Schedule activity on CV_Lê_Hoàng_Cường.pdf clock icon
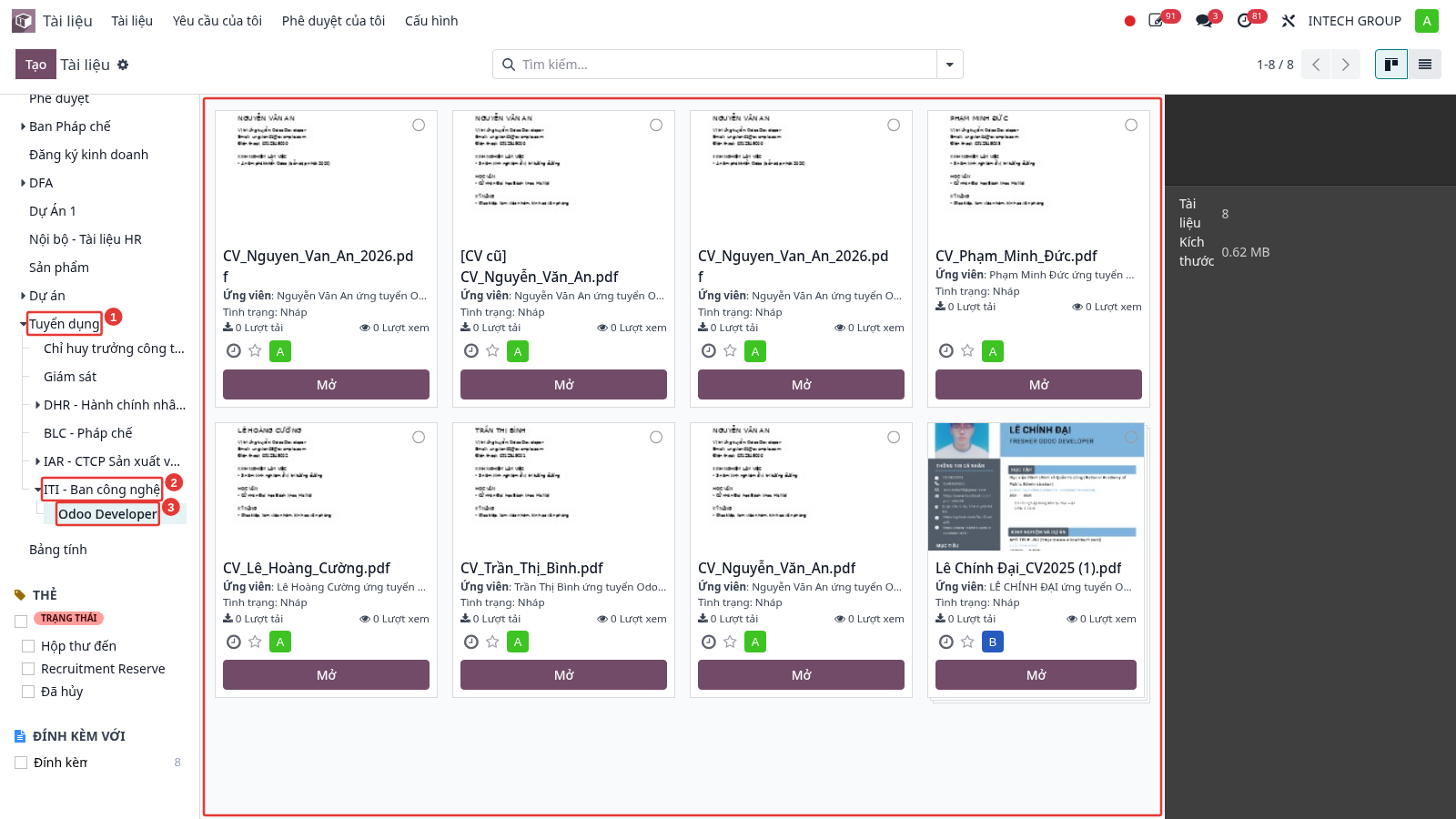Viewport: 1456px width, 819px height. 234,642
